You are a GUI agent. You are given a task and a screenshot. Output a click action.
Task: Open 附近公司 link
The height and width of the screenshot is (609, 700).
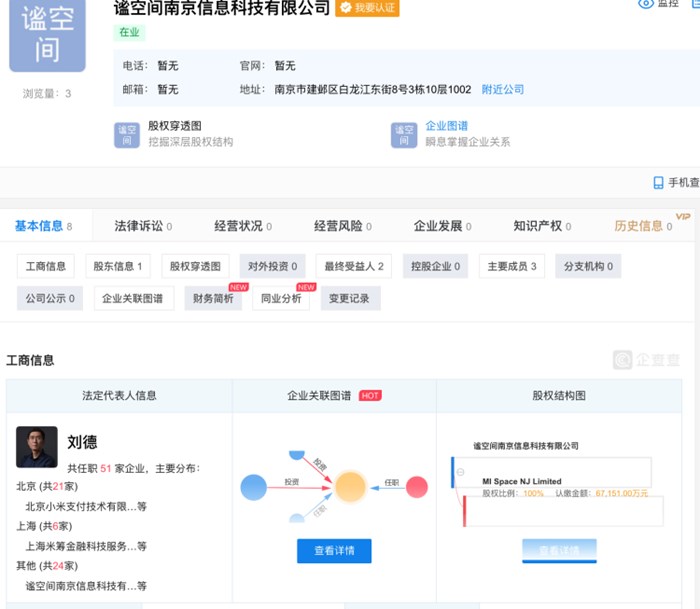point(502,90)
